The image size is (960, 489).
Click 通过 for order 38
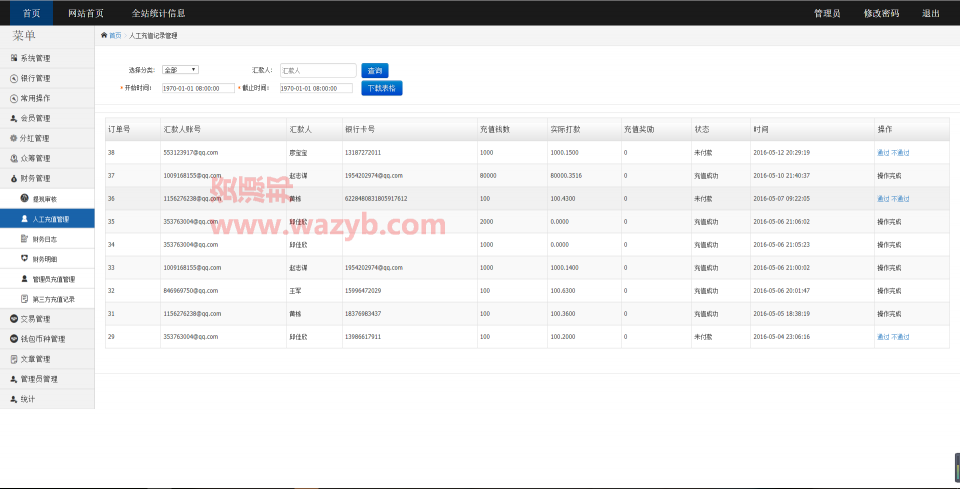(883, 153)
